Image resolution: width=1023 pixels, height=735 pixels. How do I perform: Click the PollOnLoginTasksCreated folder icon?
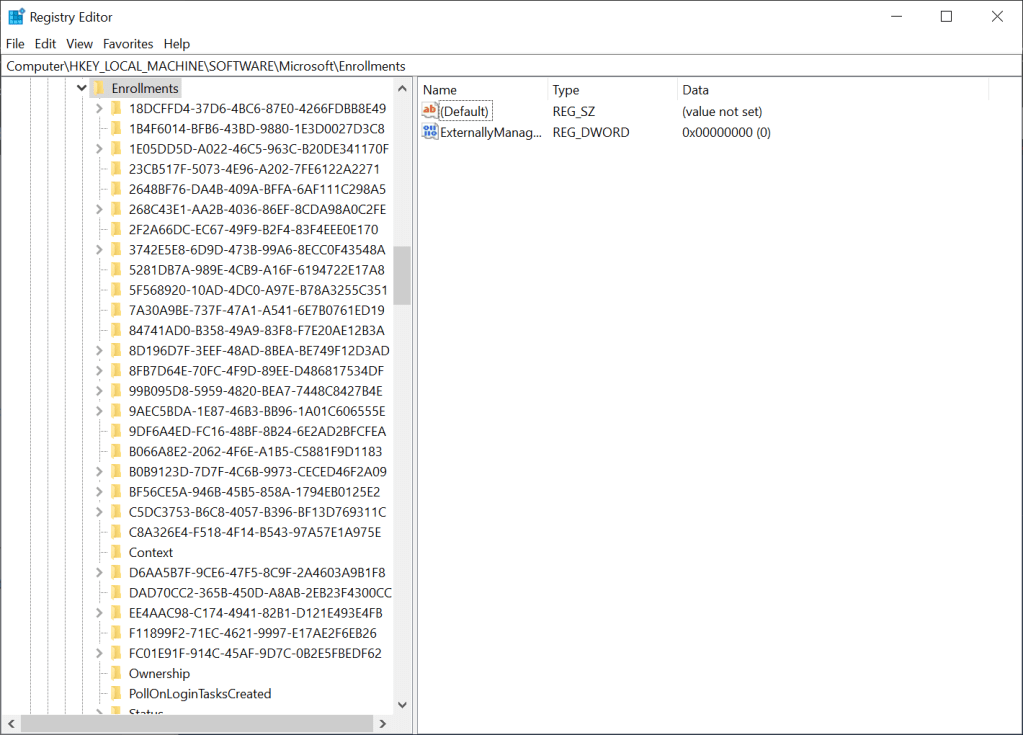tap(117, 693)
